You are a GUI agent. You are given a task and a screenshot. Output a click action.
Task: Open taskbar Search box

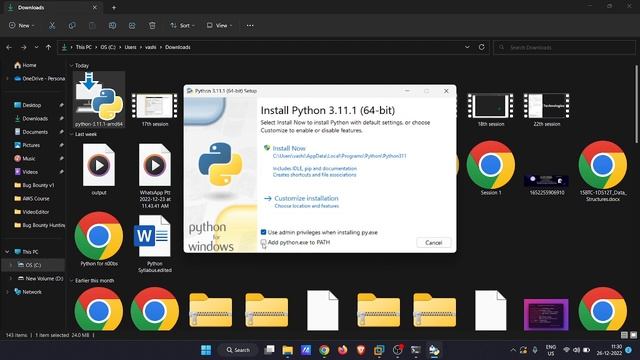238,350
